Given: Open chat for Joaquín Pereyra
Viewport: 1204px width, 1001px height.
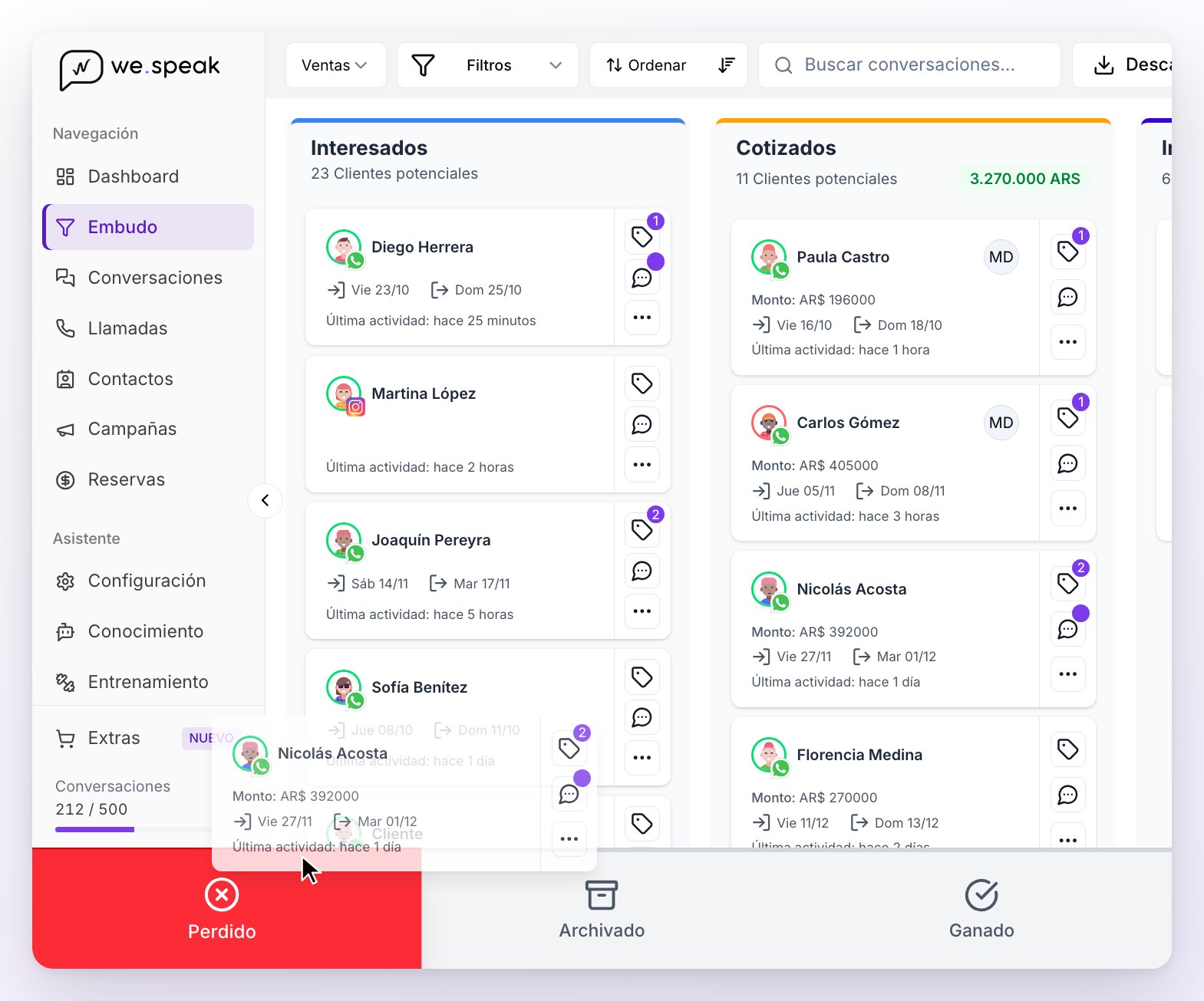Looking at the screenshot, I should pos(642,571).
